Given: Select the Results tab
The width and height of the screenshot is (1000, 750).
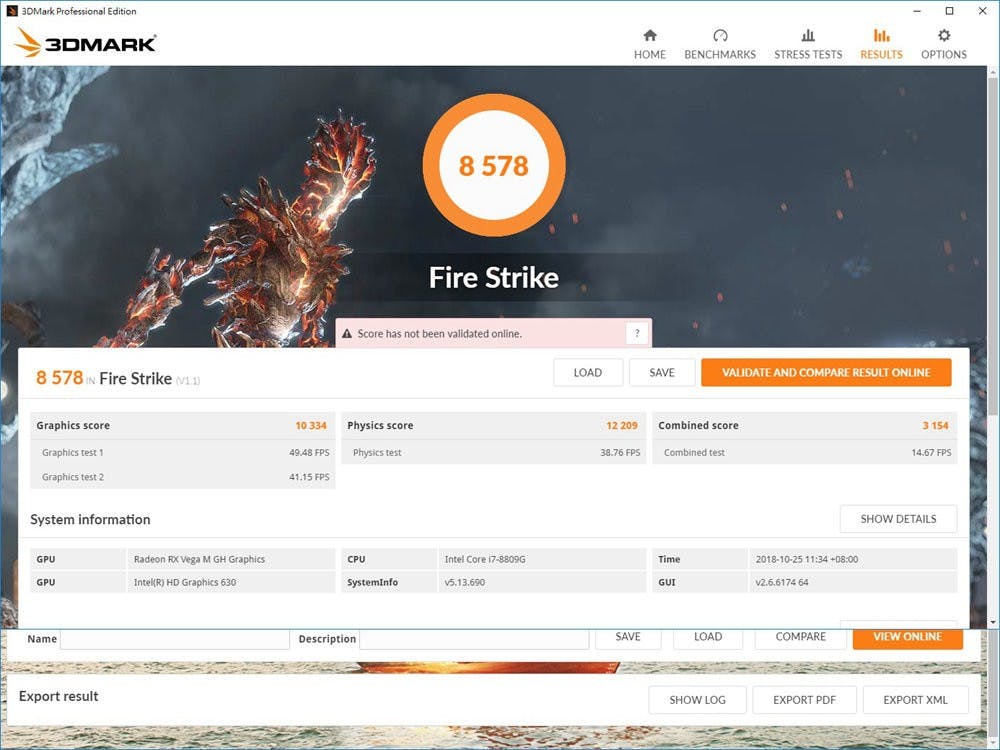Looking at the screenshot, I should click(x=881, y=44).
